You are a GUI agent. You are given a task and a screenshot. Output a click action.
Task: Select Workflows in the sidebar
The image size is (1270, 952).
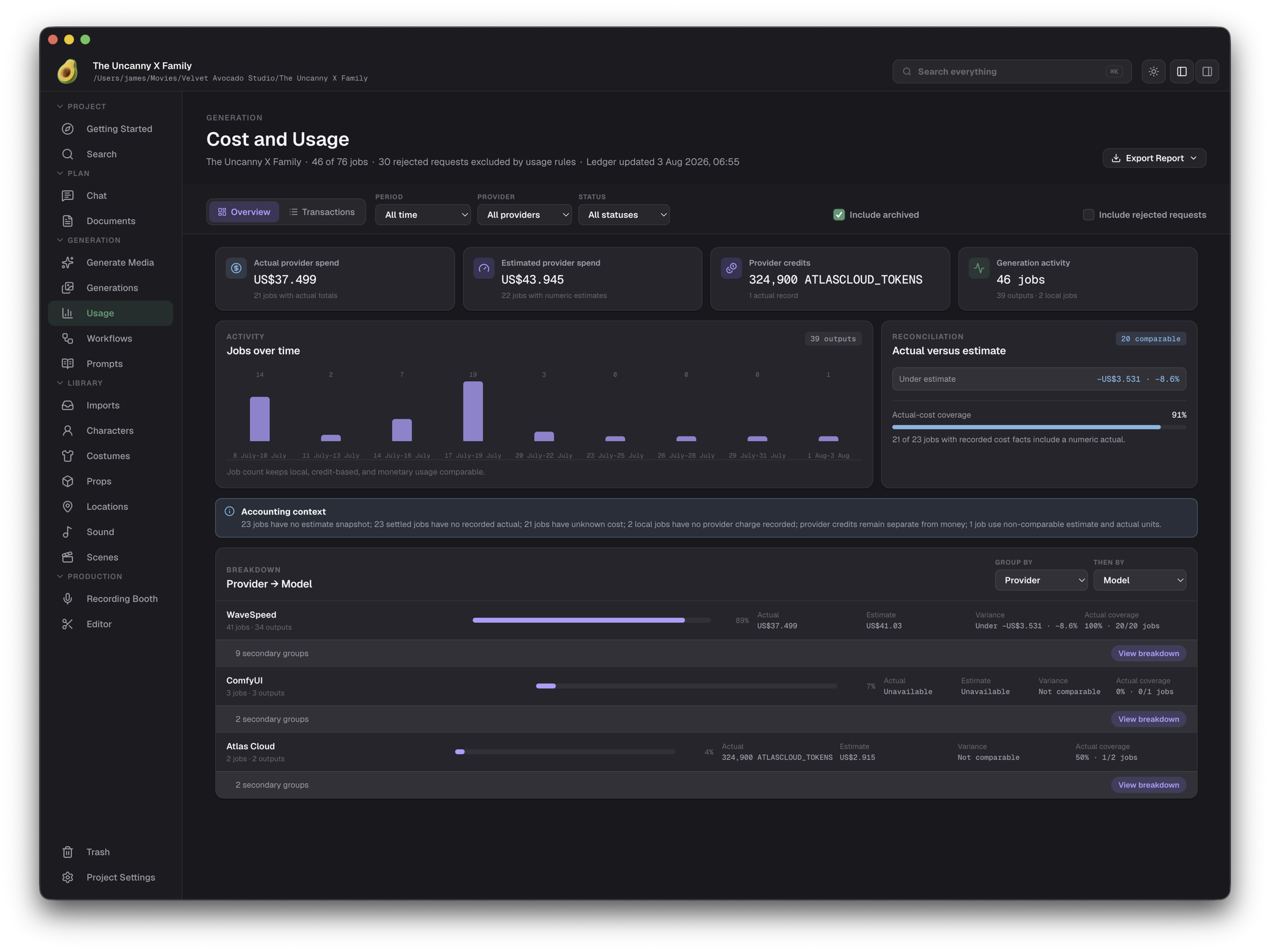pyautogui.click(x=111, y=338)
